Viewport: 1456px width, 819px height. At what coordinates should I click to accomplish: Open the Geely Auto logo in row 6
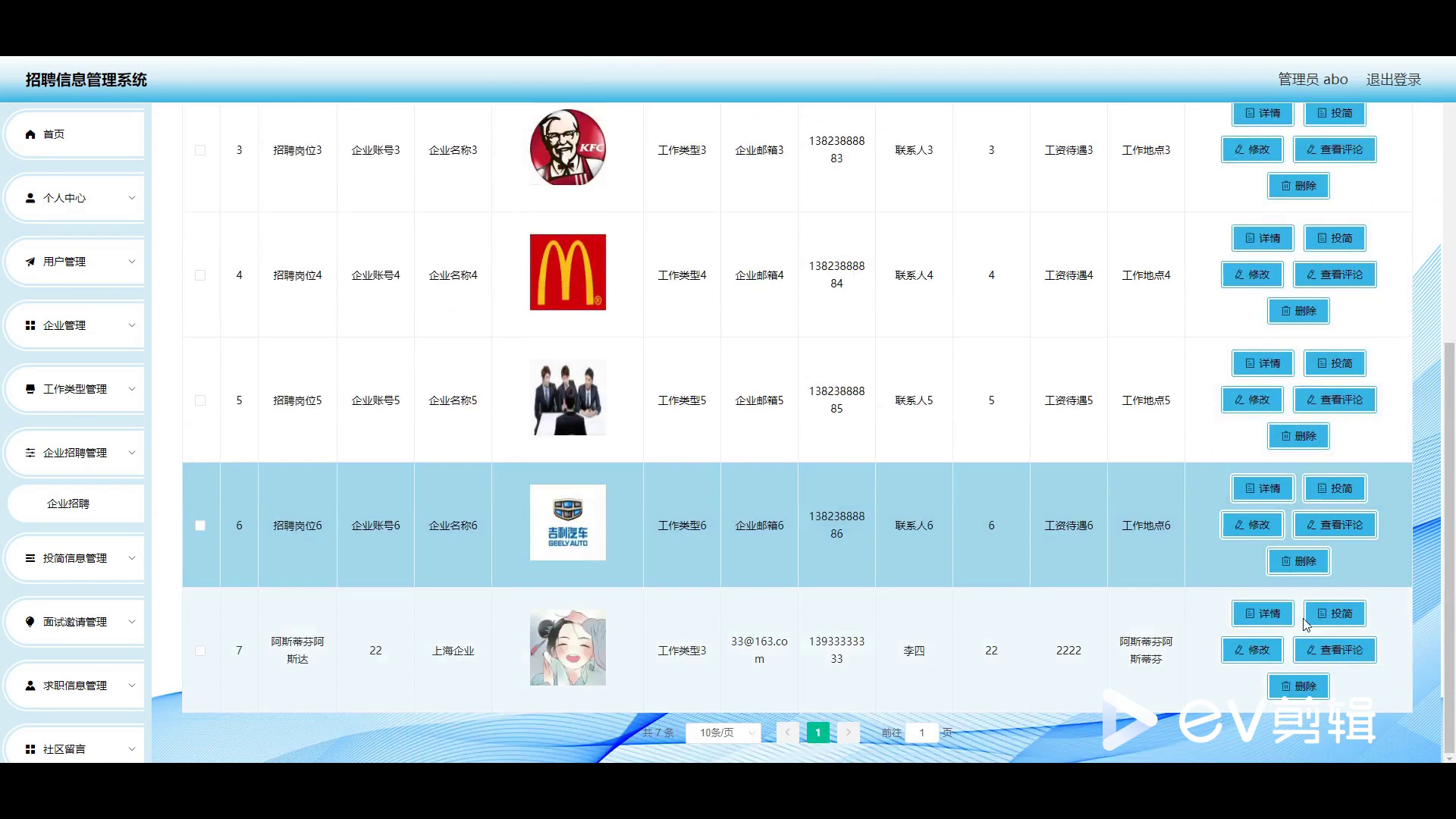point(568,522)
